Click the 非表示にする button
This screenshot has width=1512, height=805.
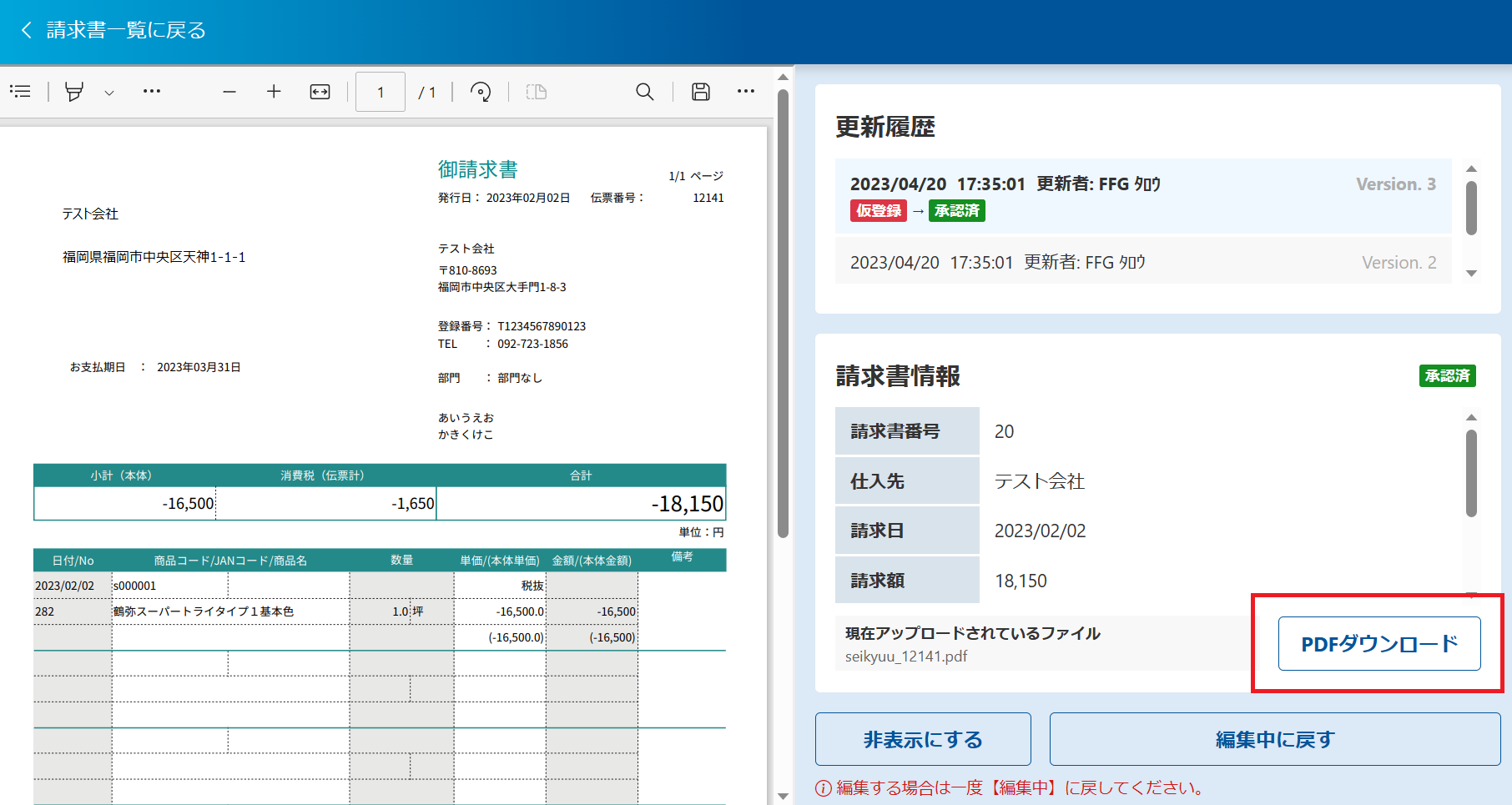click(x=923, y=739)
